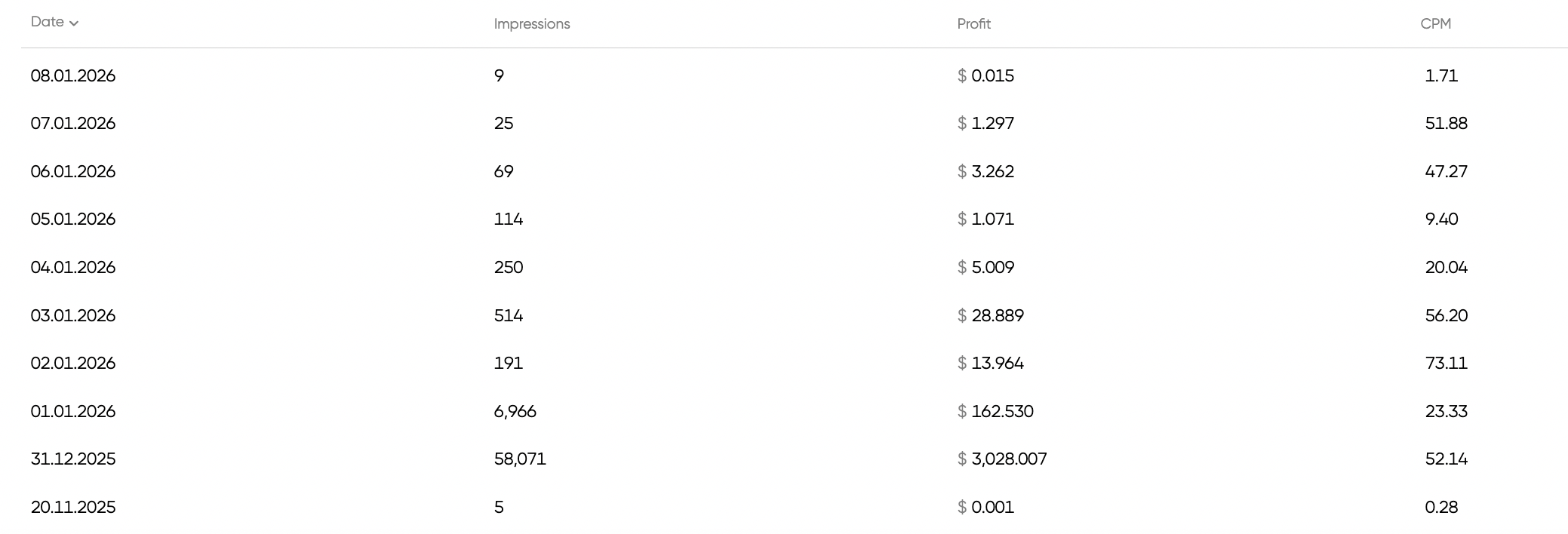Select the date cell 03.01.2026
The image size is (1568, 534).
click(73, 315)
